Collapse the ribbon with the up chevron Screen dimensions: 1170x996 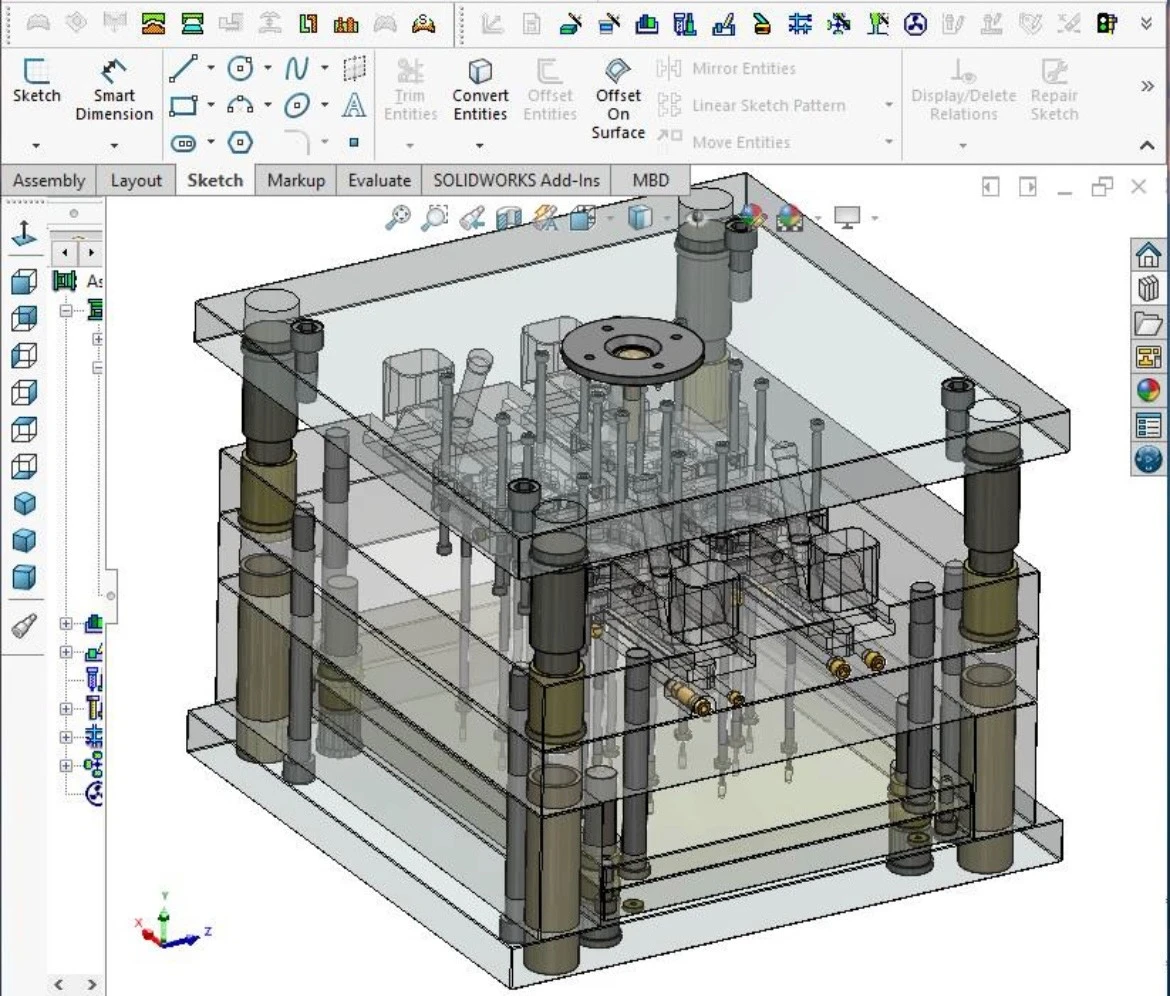[x=1147, y=146]
